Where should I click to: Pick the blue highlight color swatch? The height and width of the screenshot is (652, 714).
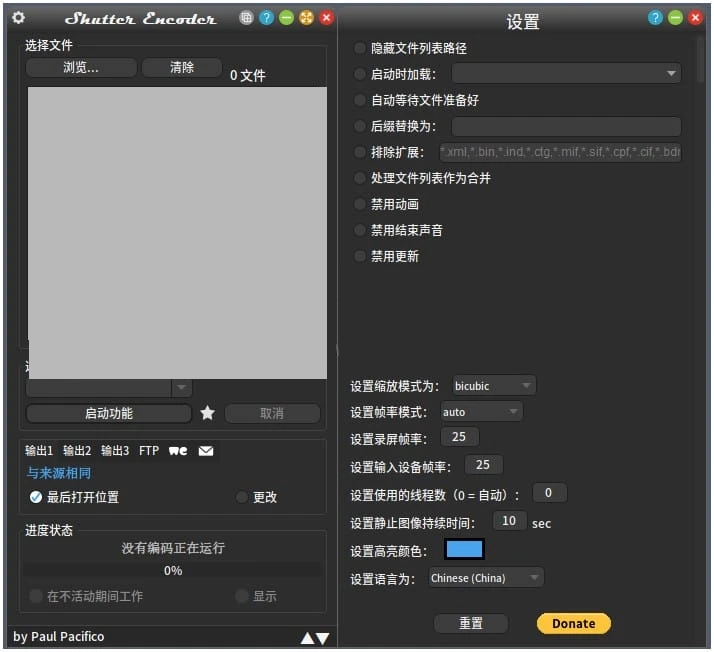[464, 550]
